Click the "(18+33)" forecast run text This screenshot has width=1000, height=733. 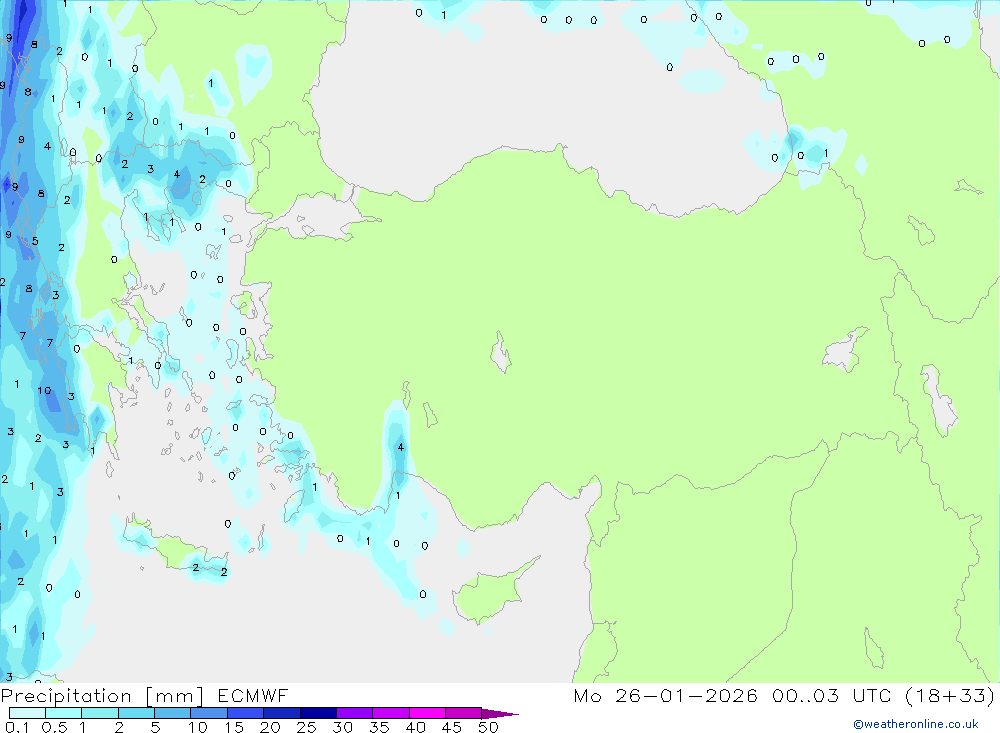[x=950, y=696]
